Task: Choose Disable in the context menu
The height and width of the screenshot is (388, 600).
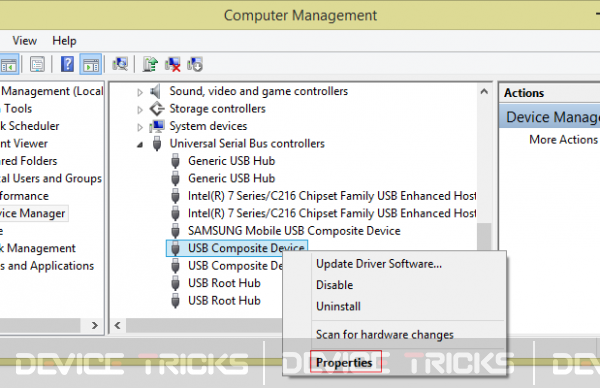Action: pyautogui.click(x=394, y=285)
